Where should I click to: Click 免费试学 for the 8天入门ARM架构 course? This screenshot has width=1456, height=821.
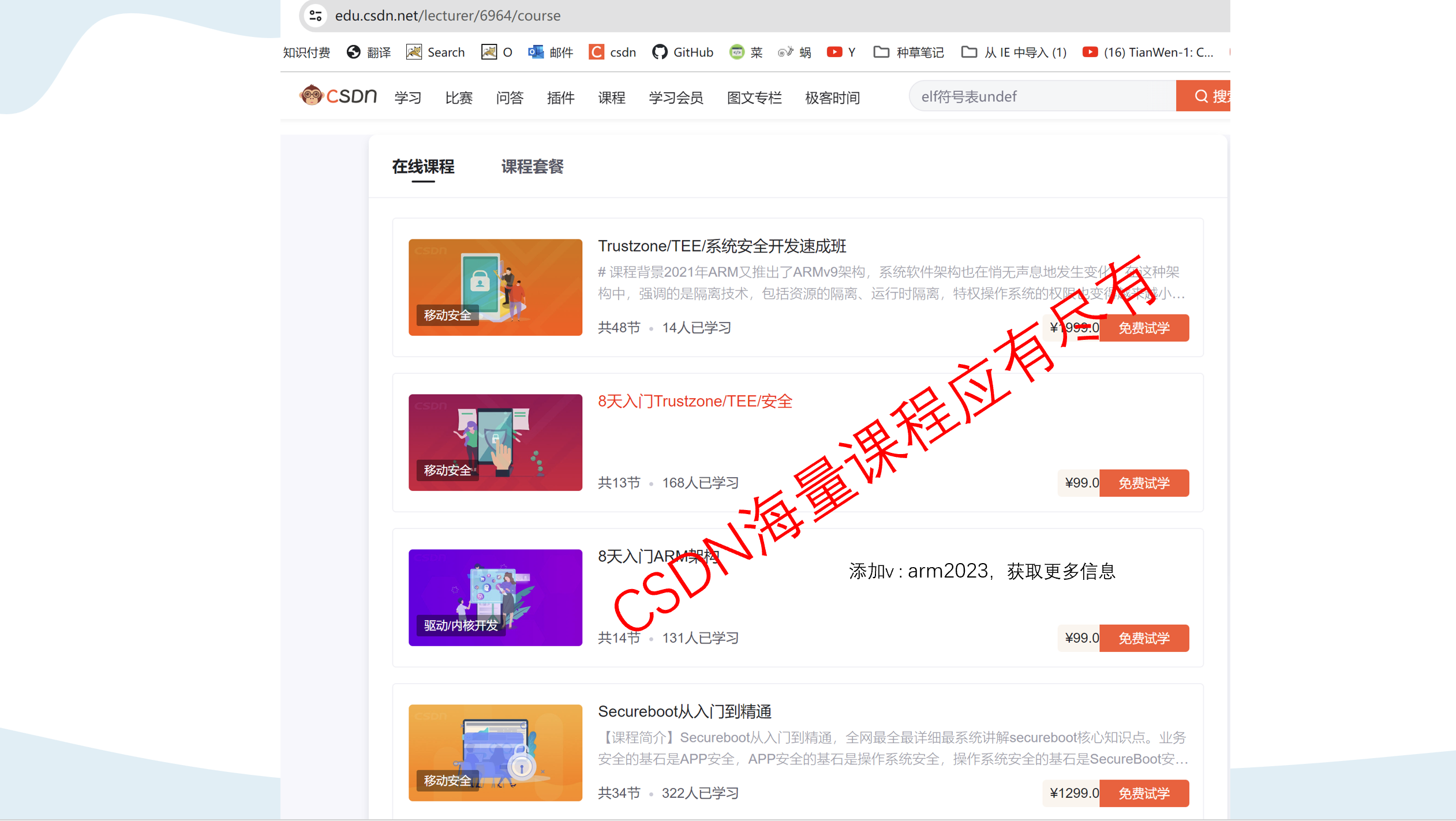1144,638
